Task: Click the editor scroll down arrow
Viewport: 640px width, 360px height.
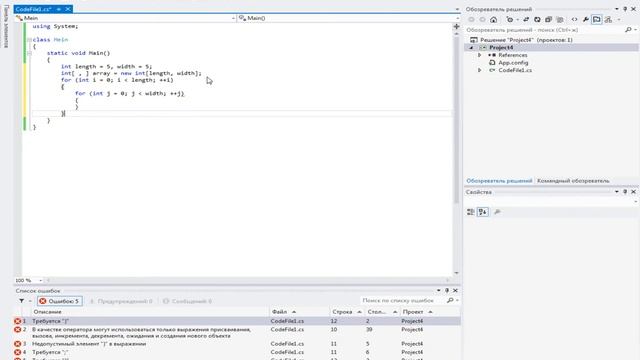Action: (456, 273)
